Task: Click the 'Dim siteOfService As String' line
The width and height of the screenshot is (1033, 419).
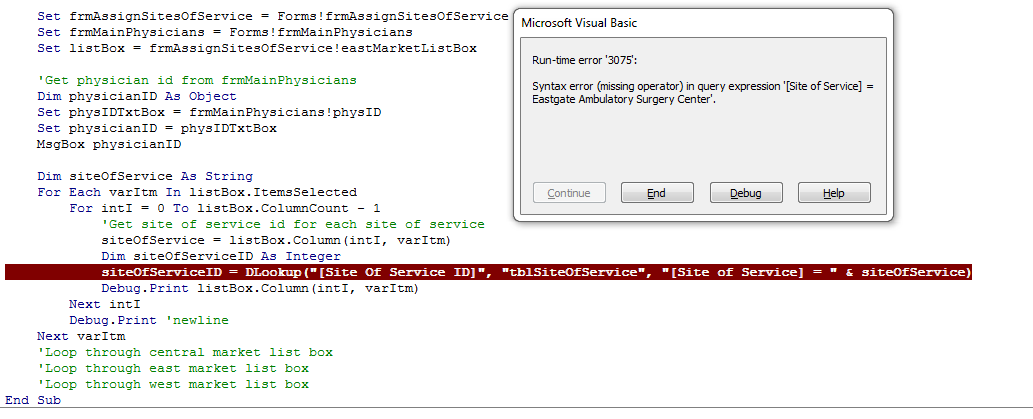Action: click(x=145, y=177)
